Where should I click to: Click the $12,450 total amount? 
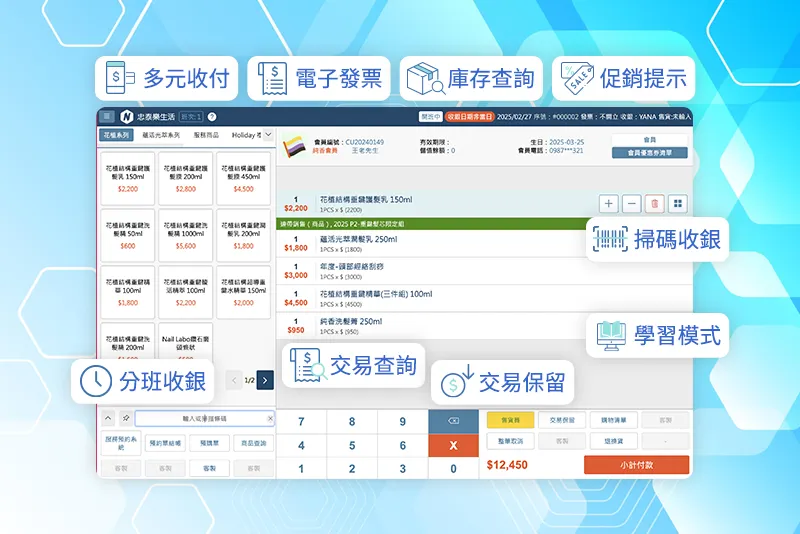pos(507,465)
